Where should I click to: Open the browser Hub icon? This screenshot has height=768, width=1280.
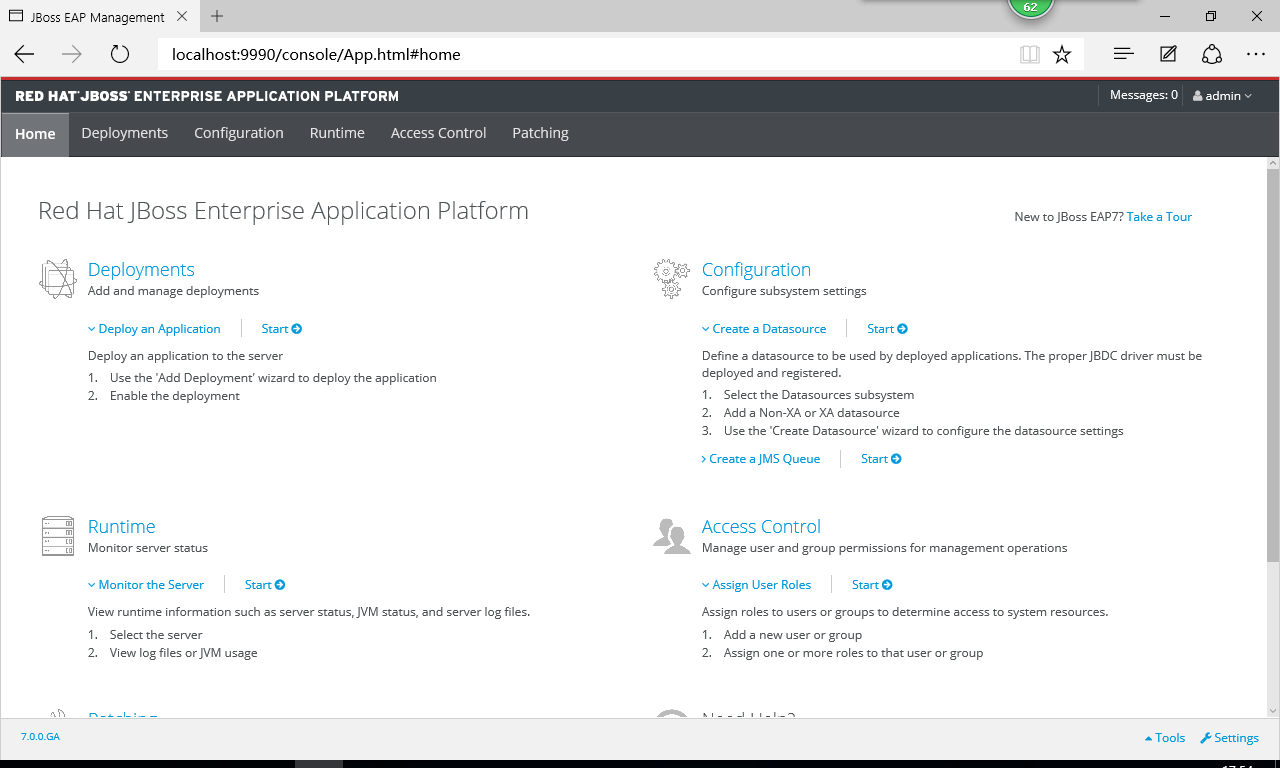[1124, 55]
